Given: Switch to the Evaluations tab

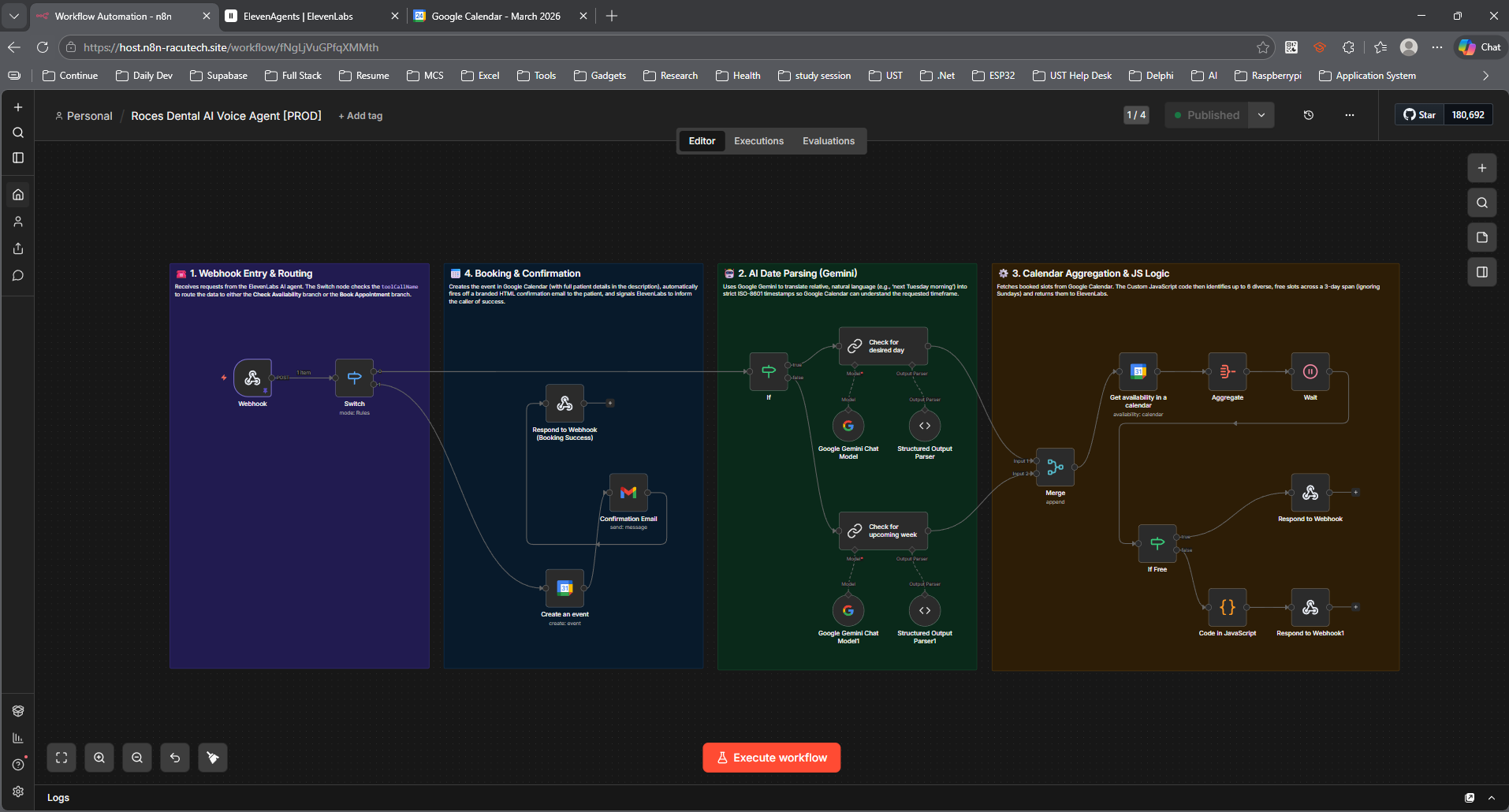Looking at the screenshot, I should 828,141.
